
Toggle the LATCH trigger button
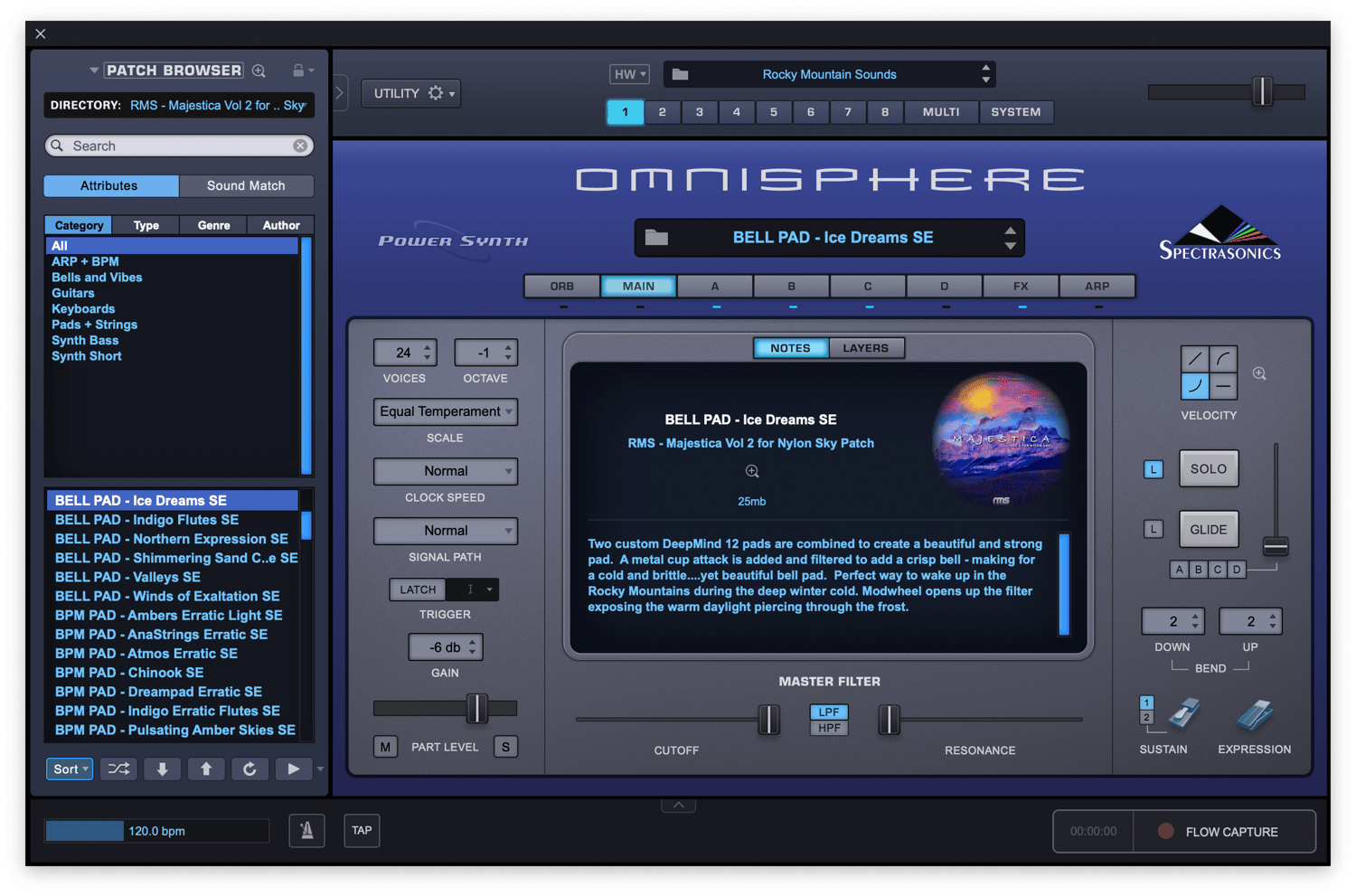(x=418, y=589)
